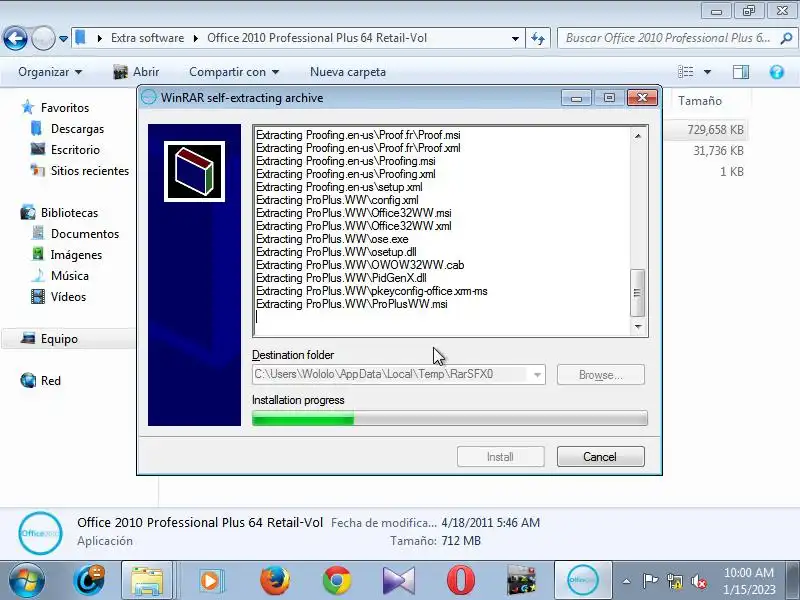Click the 1 KB size cell

click(732, 171)
